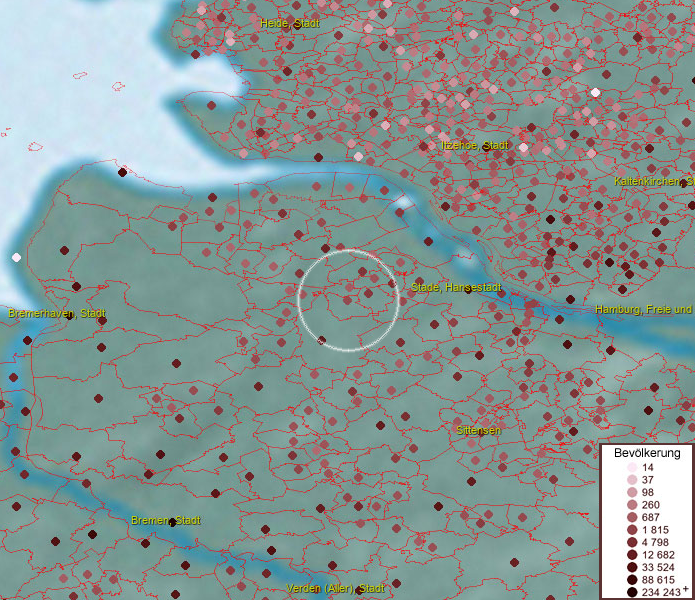695x600 pixels.
Task: Click the legend value 260
Action: pyautogui.click(x=651, y=505)
